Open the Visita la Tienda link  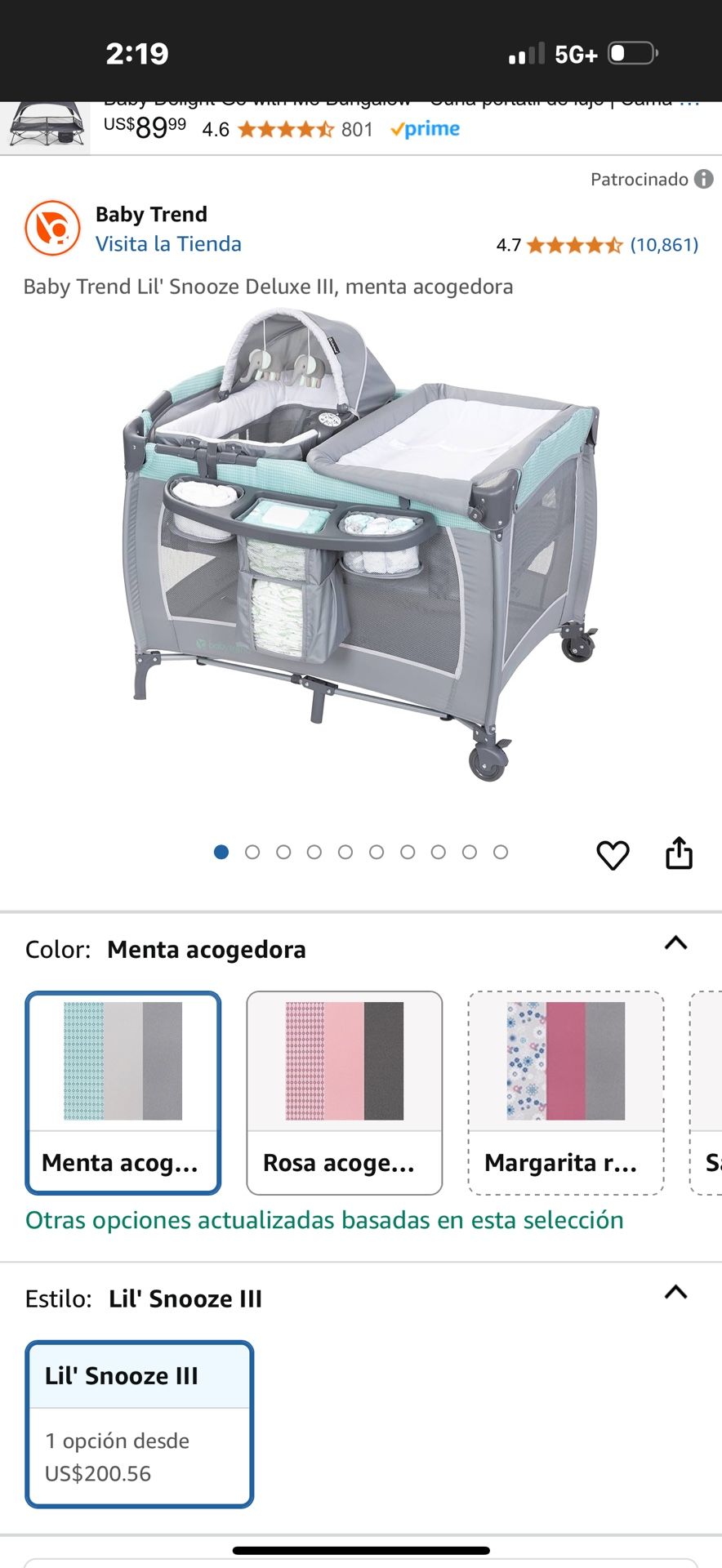pyautogui.click(x=168, y=244)
